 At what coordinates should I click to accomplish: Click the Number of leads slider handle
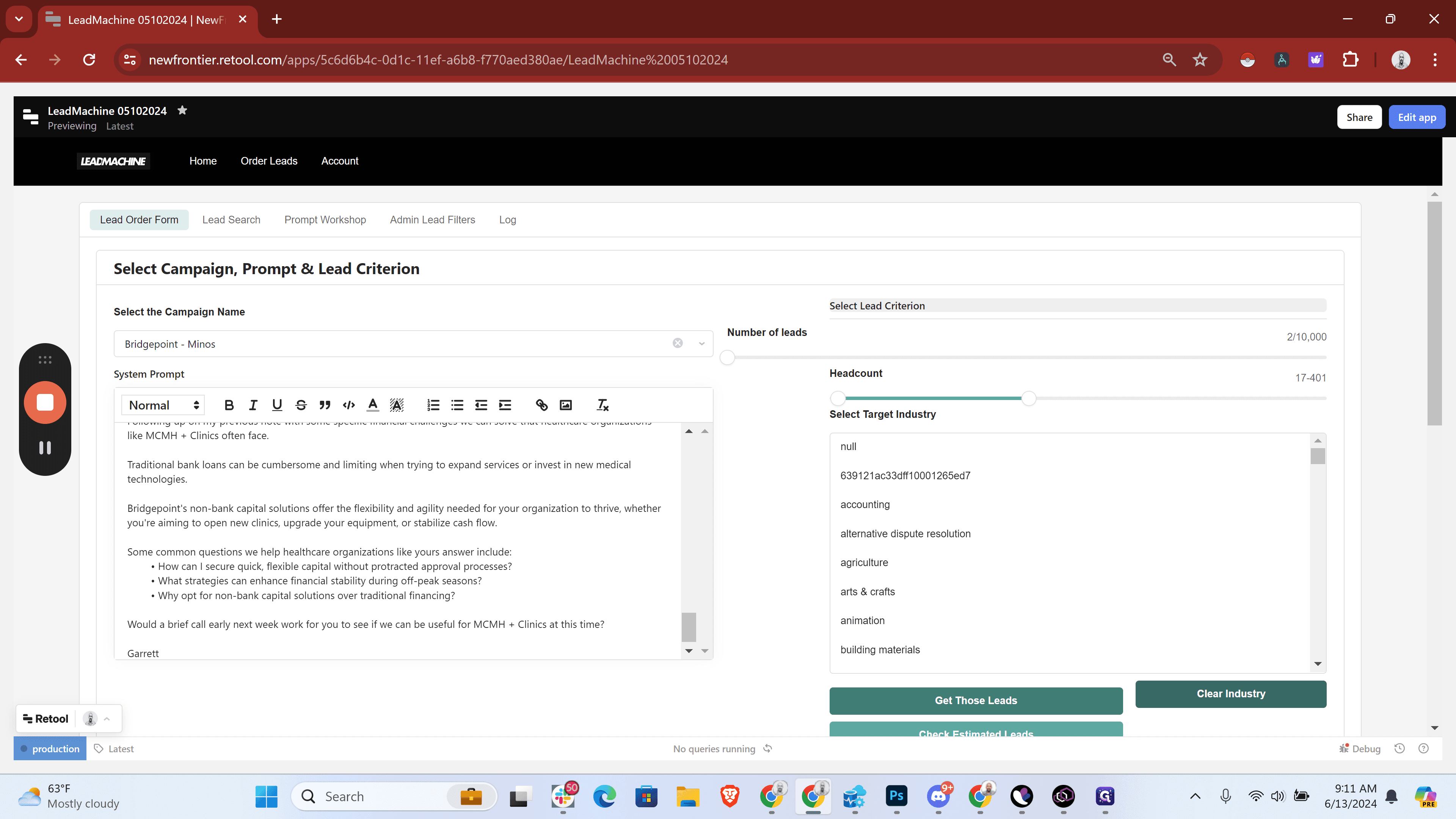pos(727,357)
